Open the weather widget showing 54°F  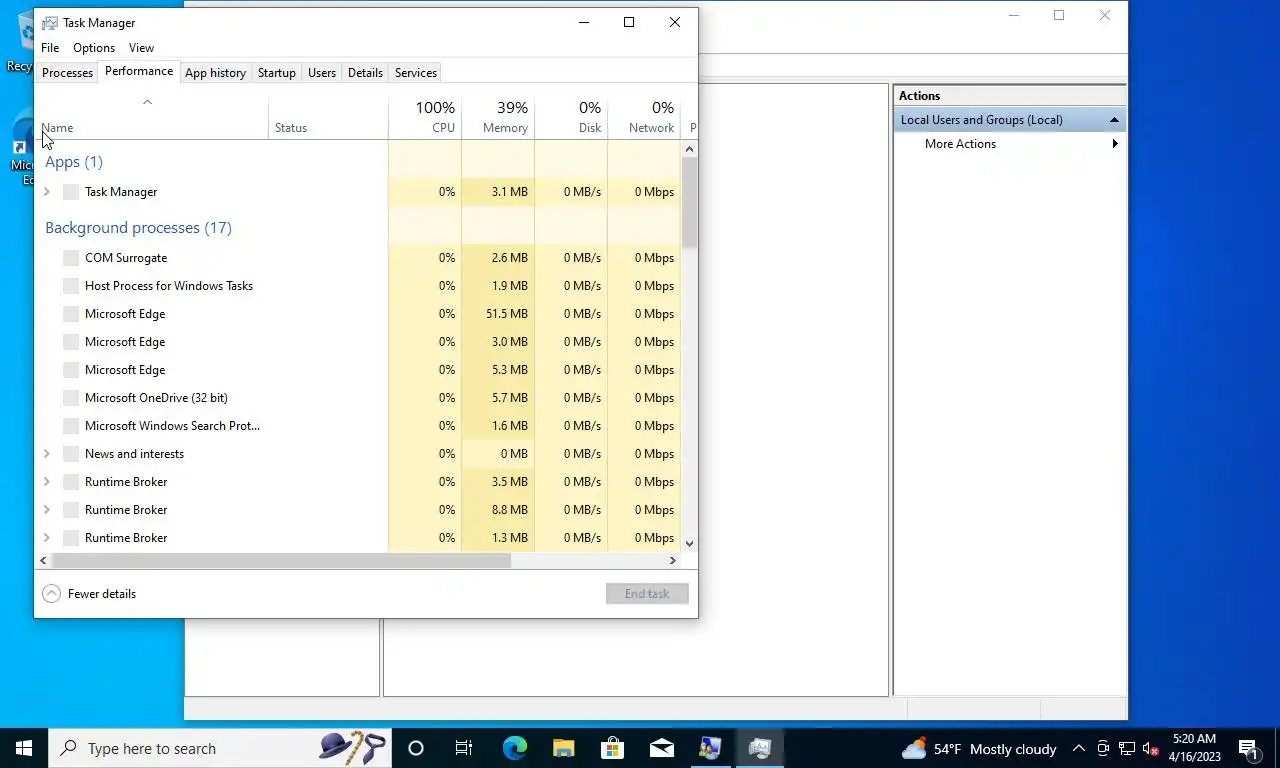coord(979,748)
